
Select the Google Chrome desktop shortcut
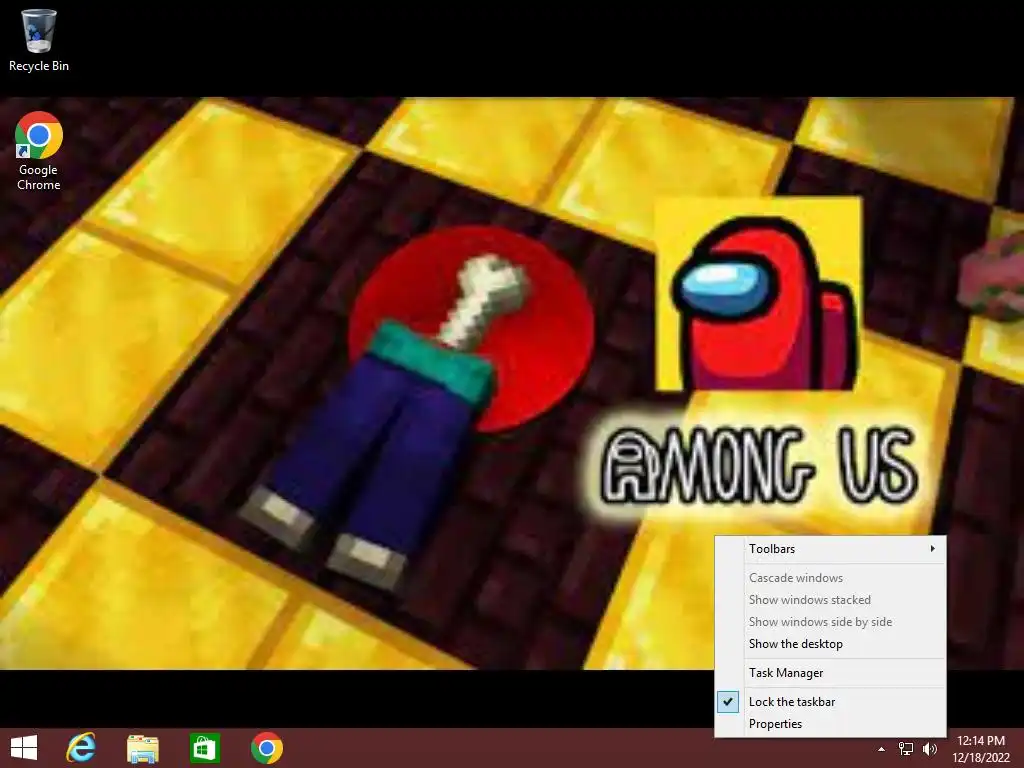[39, 151]
